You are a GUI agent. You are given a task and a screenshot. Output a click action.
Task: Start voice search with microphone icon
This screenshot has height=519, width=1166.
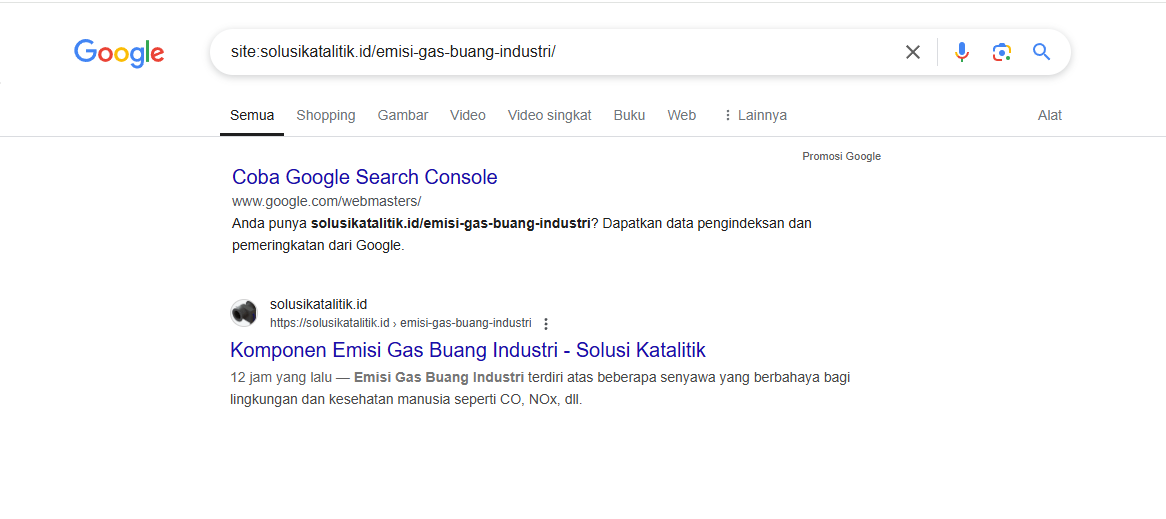[x=962, y=52]
